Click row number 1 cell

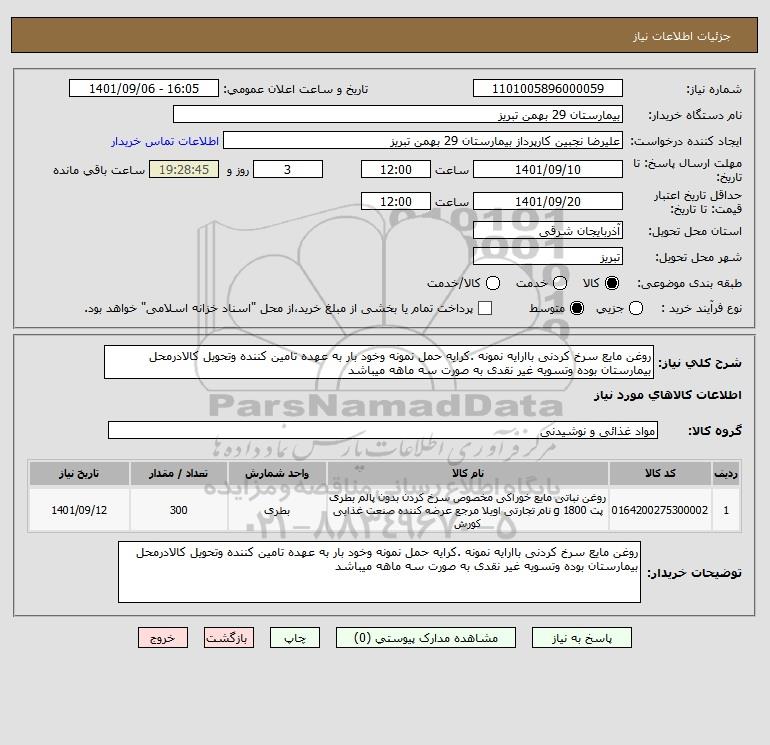(726, 510)
